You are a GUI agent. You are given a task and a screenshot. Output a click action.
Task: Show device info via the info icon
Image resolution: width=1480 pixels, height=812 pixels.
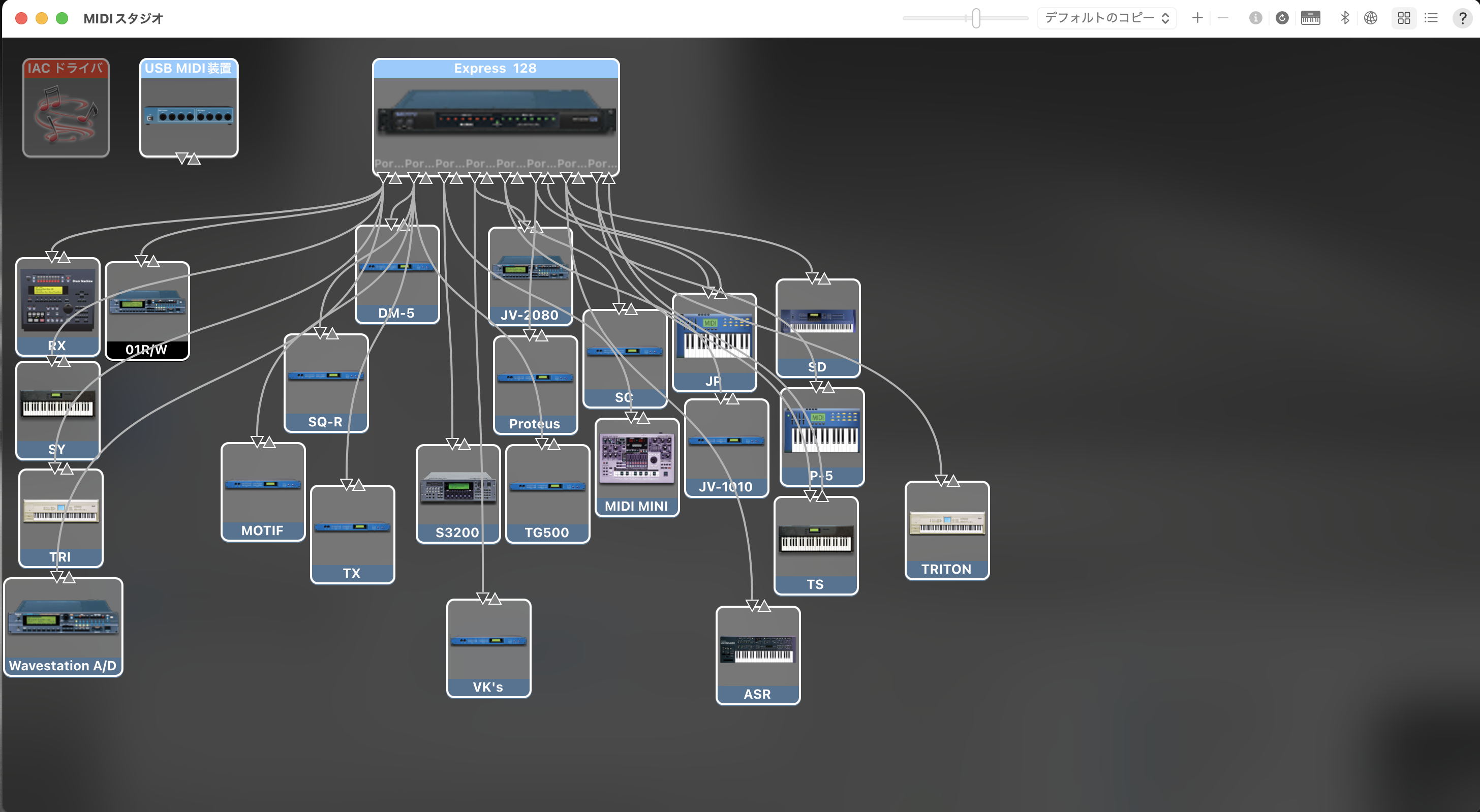1255,18
